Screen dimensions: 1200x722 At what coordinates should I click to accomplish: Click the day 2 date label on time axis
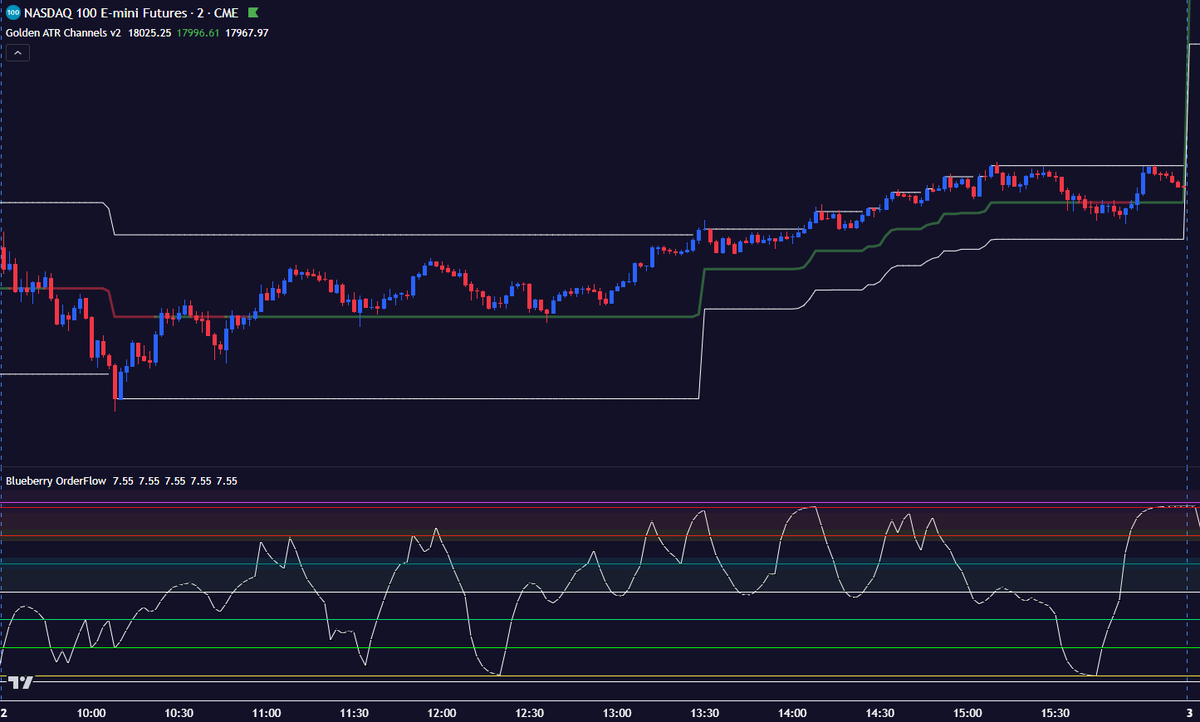tap(5, 713)
